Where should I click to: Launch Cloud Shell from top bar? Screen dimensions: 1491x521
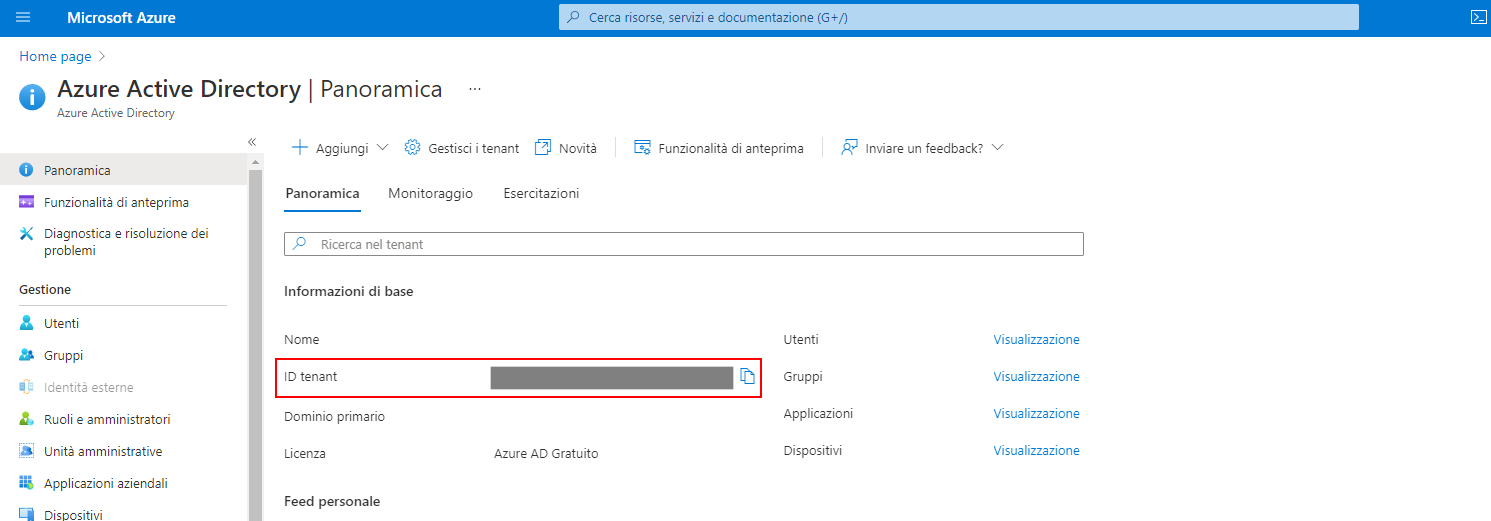point(1478,17)
